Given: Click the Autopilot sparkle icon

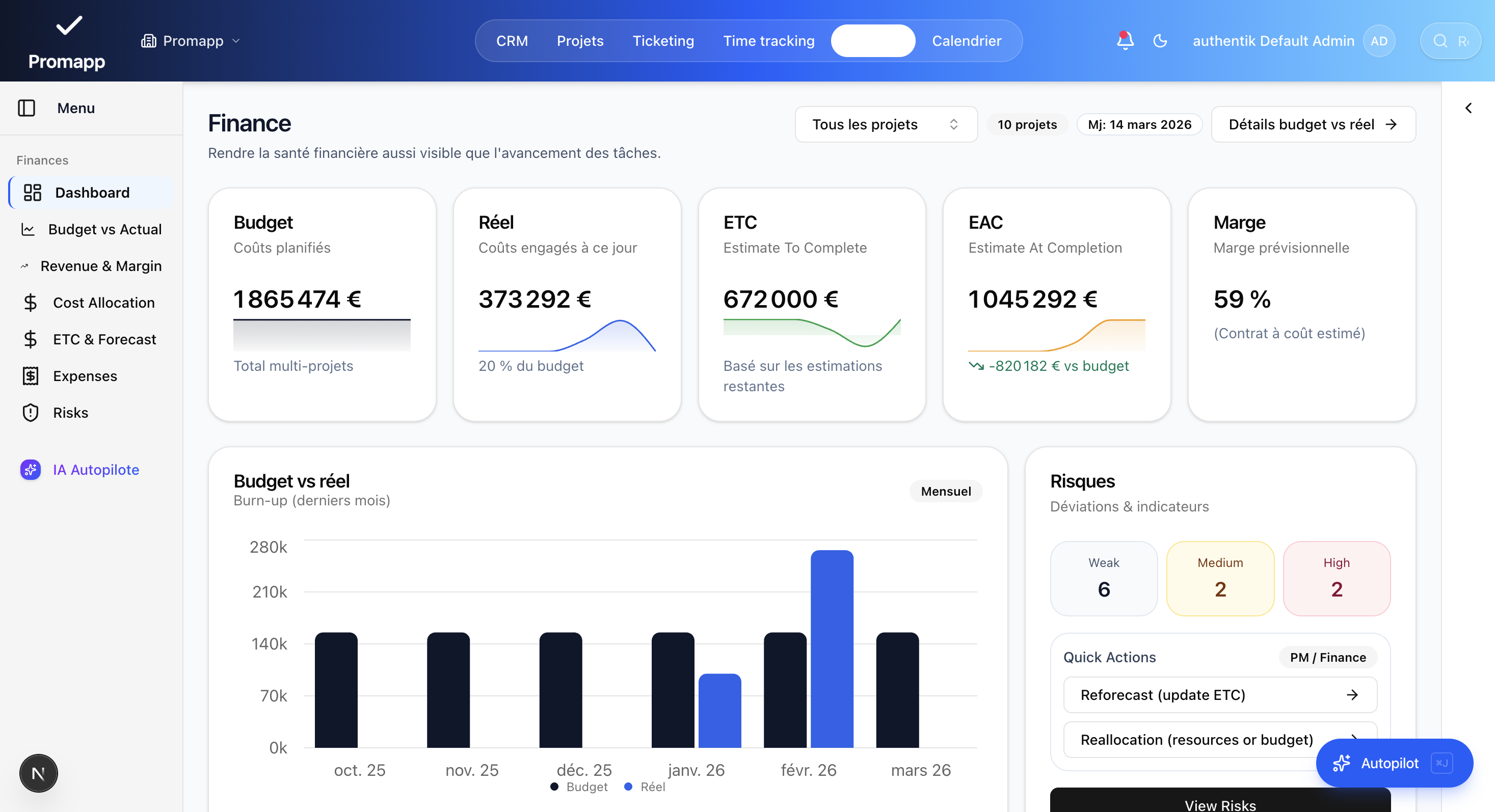Looking at the screenshot, I should coord(1341,763).
